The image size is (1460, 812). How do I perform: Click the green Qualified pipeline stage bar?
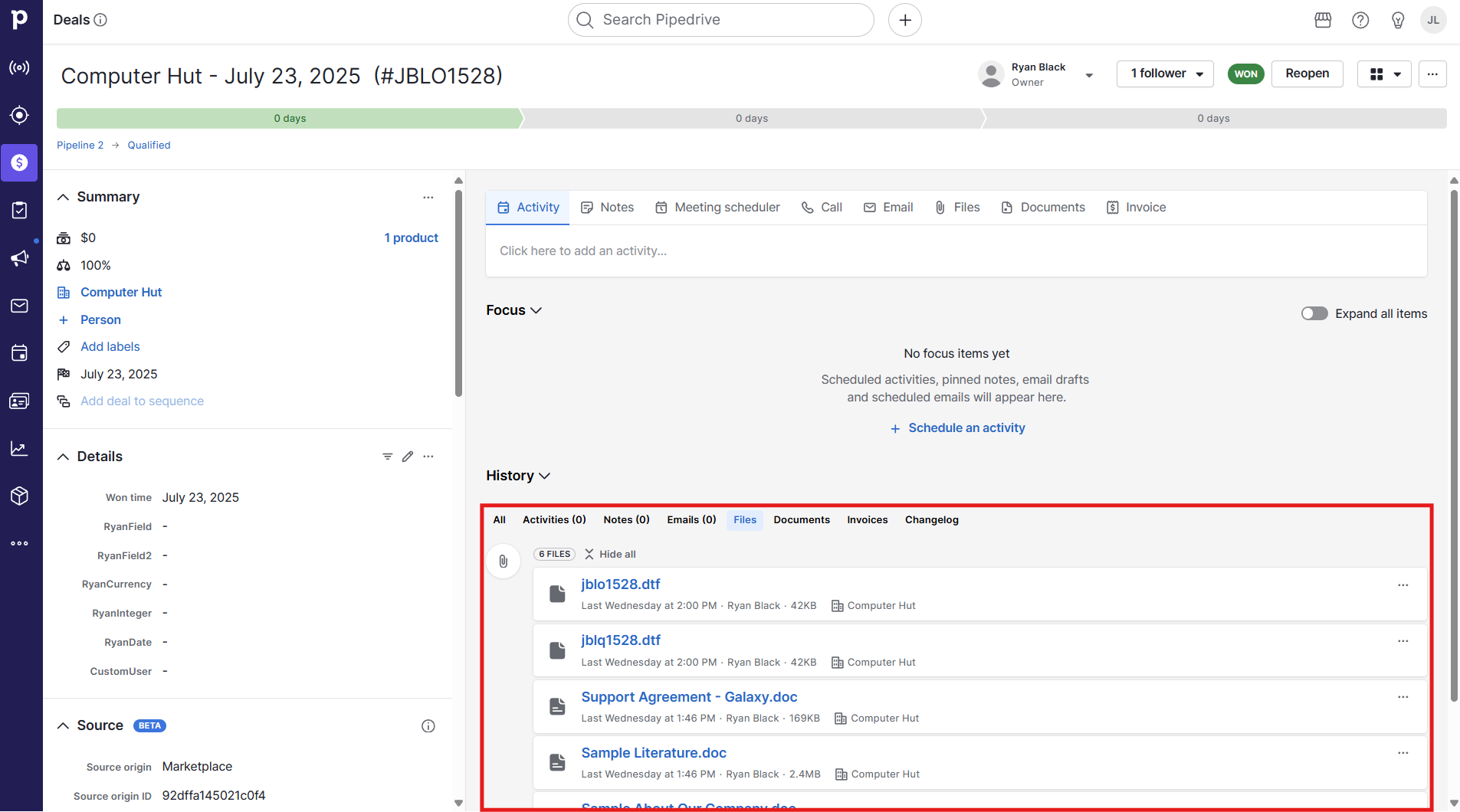coord(289,118)
